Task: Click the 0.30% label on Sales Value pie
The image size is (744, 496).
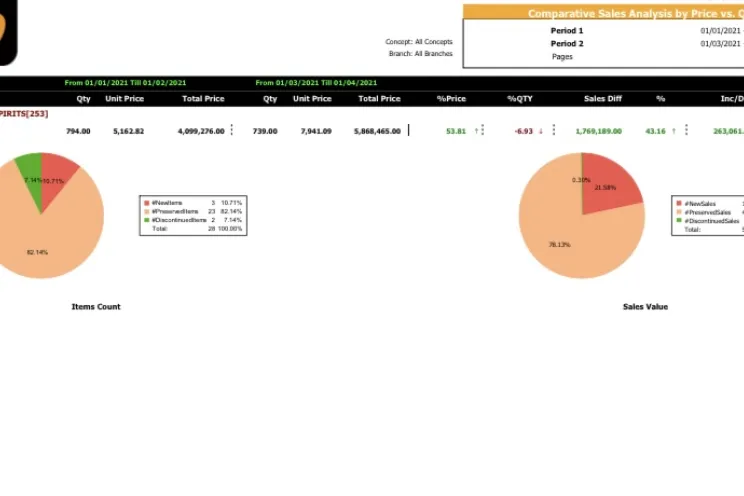Action: tap(581, 180)
